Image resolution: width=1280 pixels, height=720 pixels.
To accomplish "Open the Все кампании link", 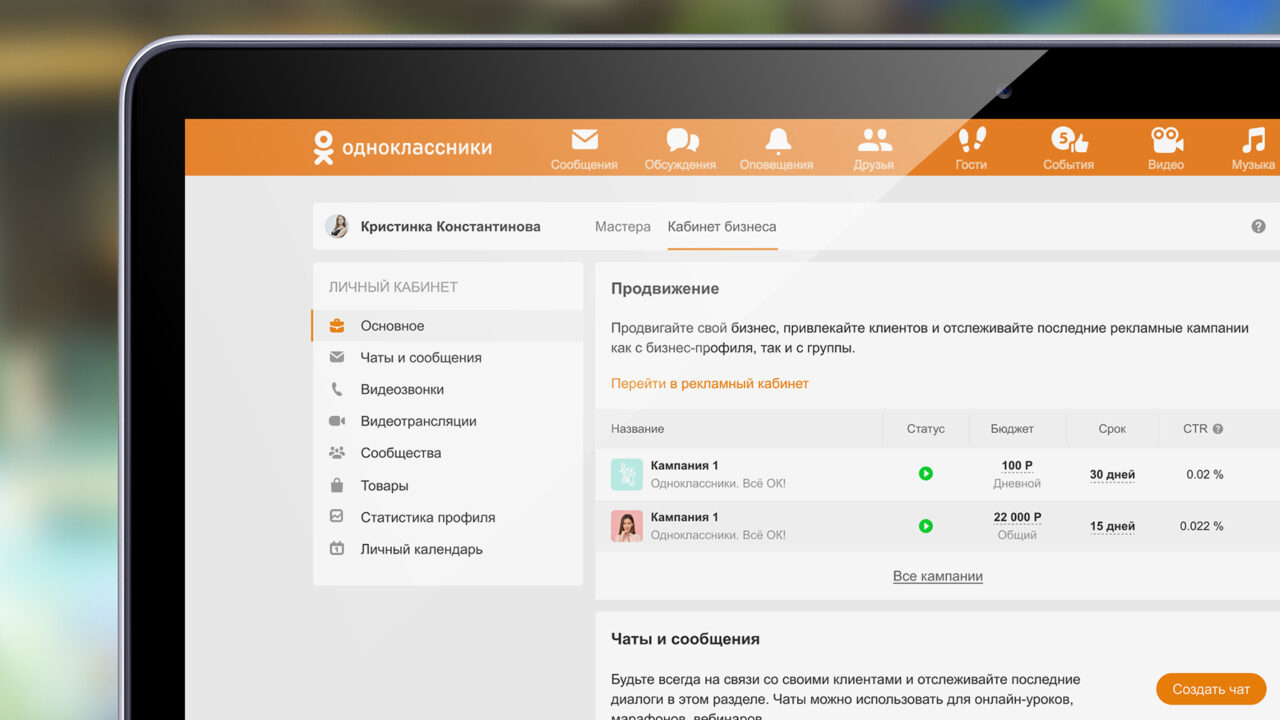I will point(938,577).
